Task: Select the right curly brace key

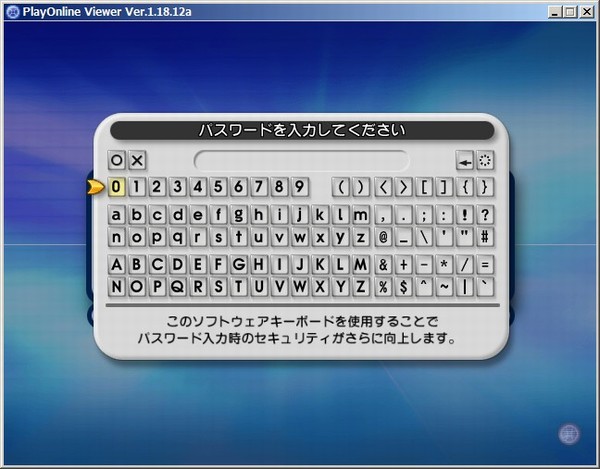Action: click(485, 187)
